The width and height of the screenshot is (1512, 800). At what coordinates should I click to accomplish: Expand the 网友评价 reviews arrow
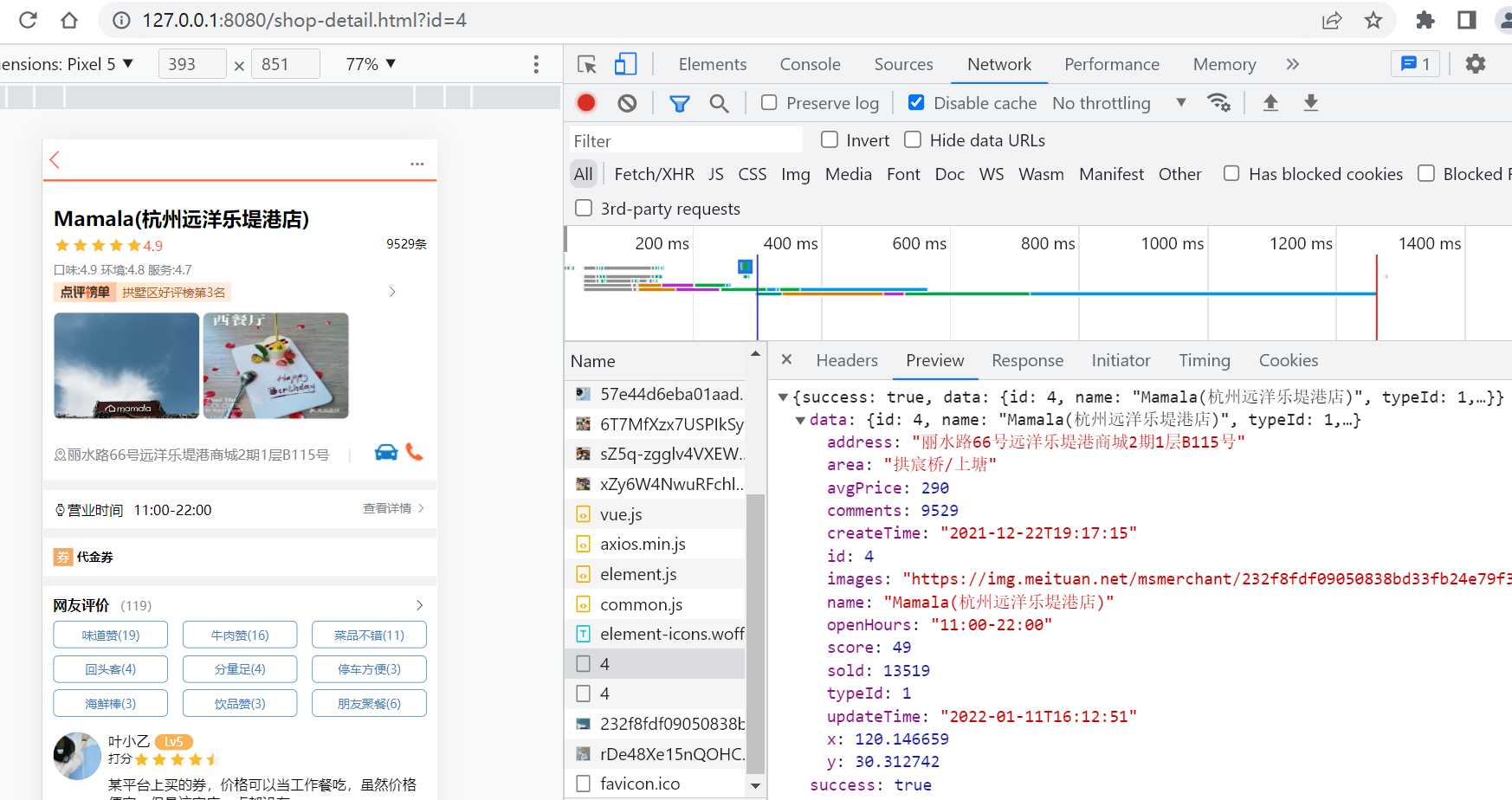420,605
